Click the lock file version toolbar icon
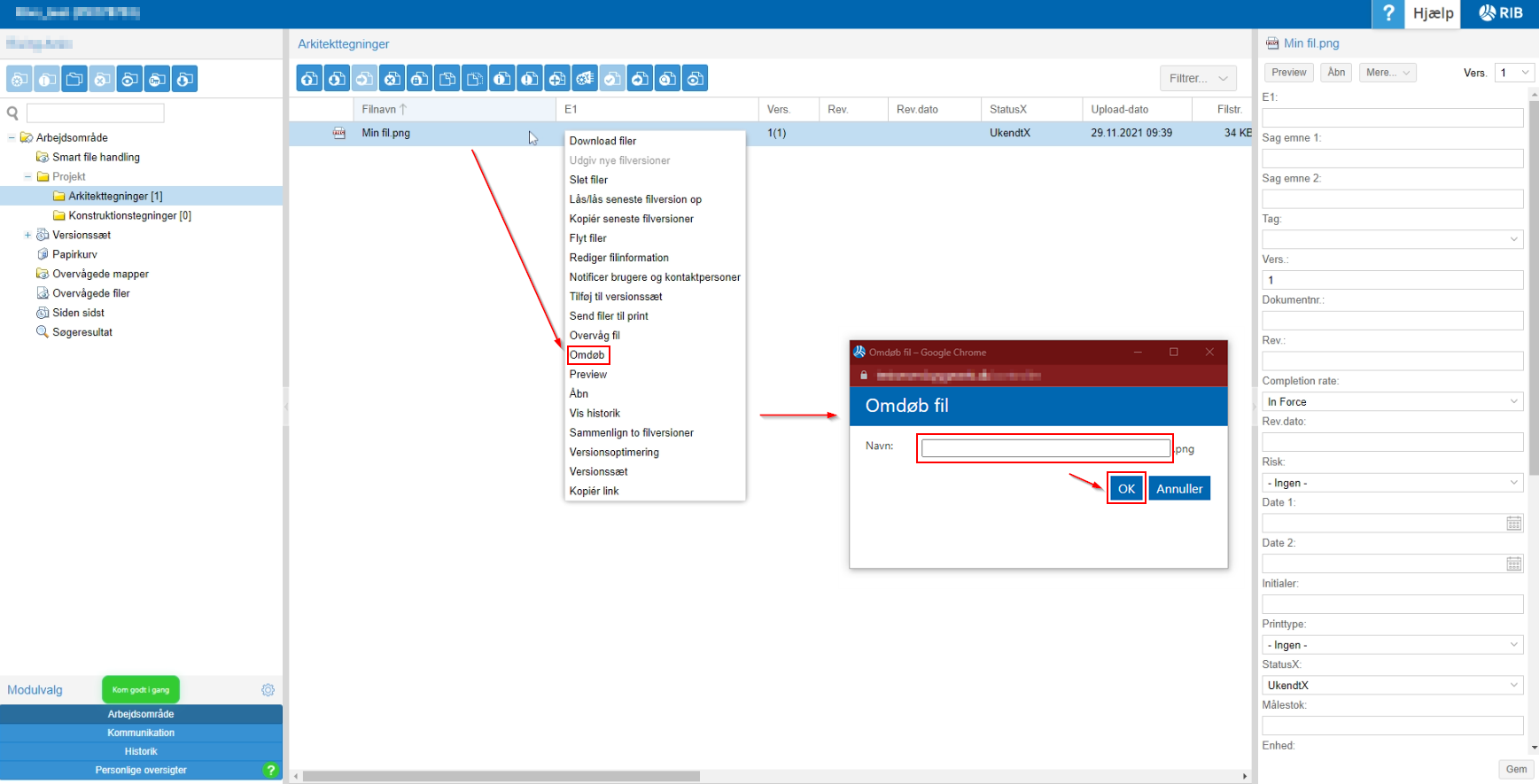This screenshot has width=1539, height=784. point(420,79)
